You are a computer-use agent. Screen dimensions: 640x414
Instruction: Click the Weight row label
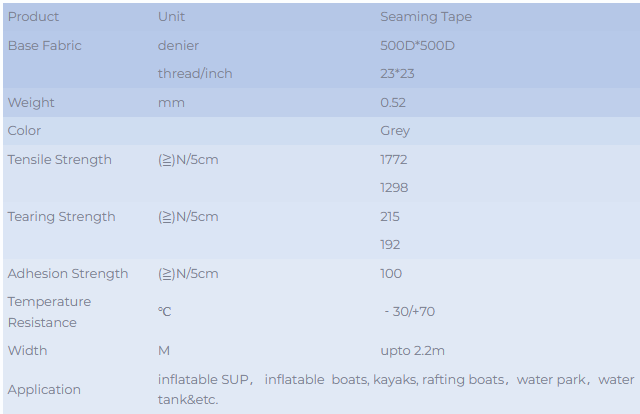click(x=31, y=103)
